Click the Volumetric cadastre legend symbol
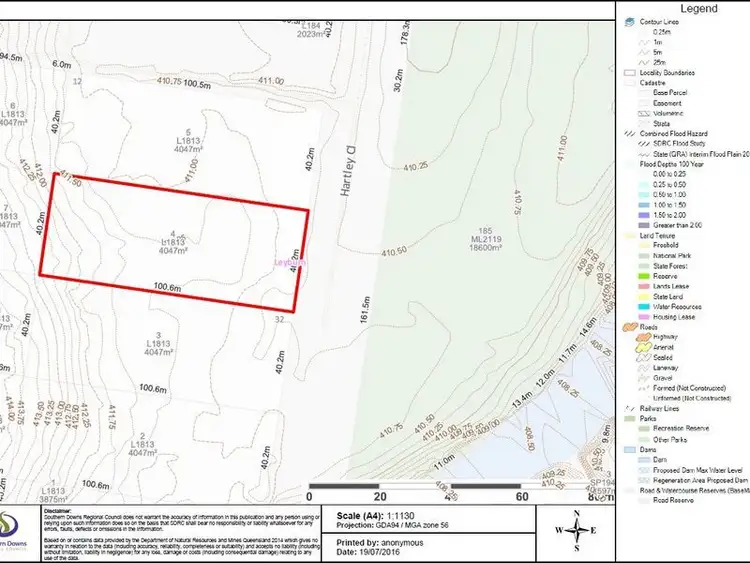 (630, 112)
